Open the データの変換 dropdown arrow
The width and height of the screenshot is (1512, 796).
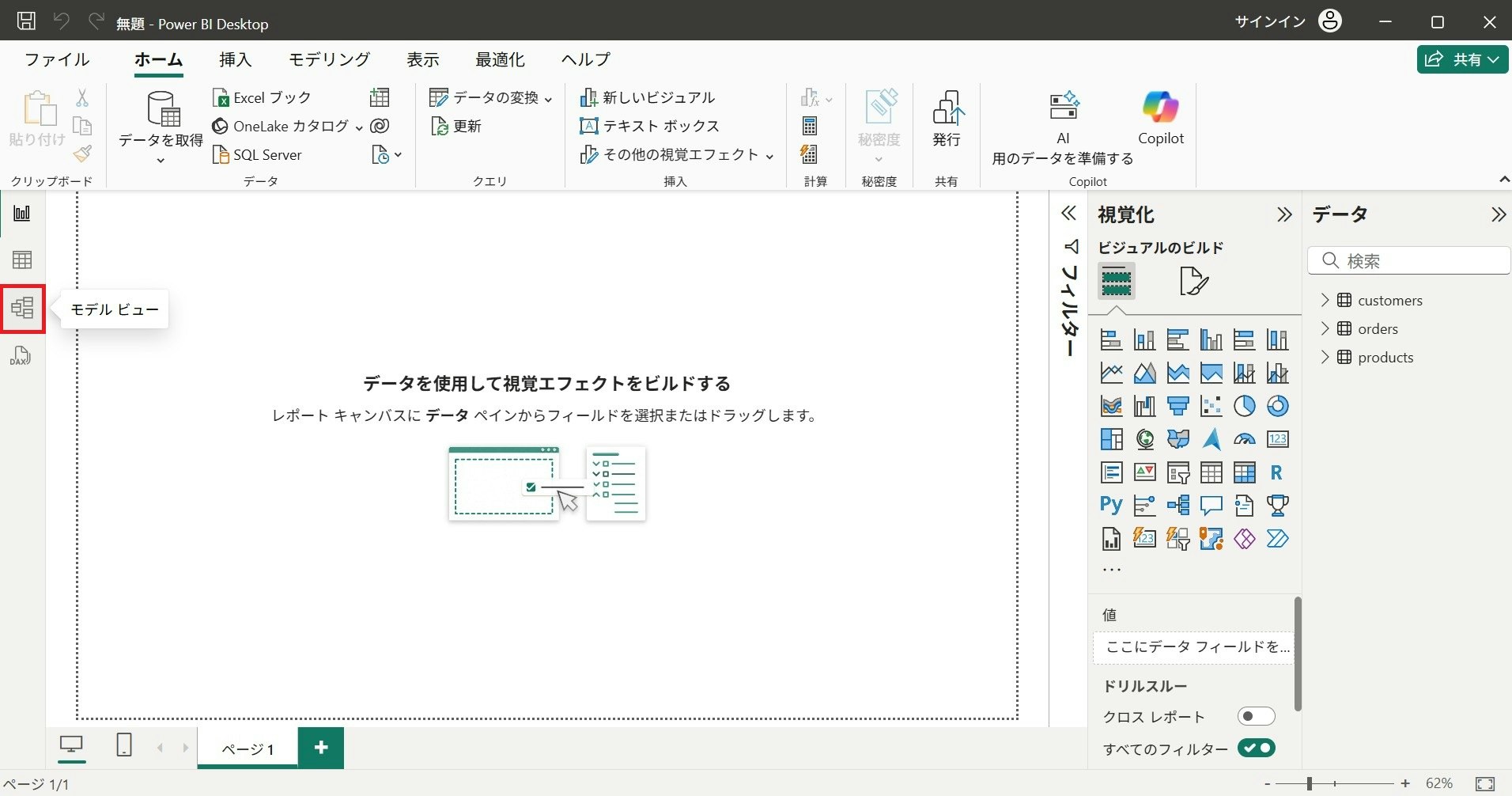coord(548,99)
